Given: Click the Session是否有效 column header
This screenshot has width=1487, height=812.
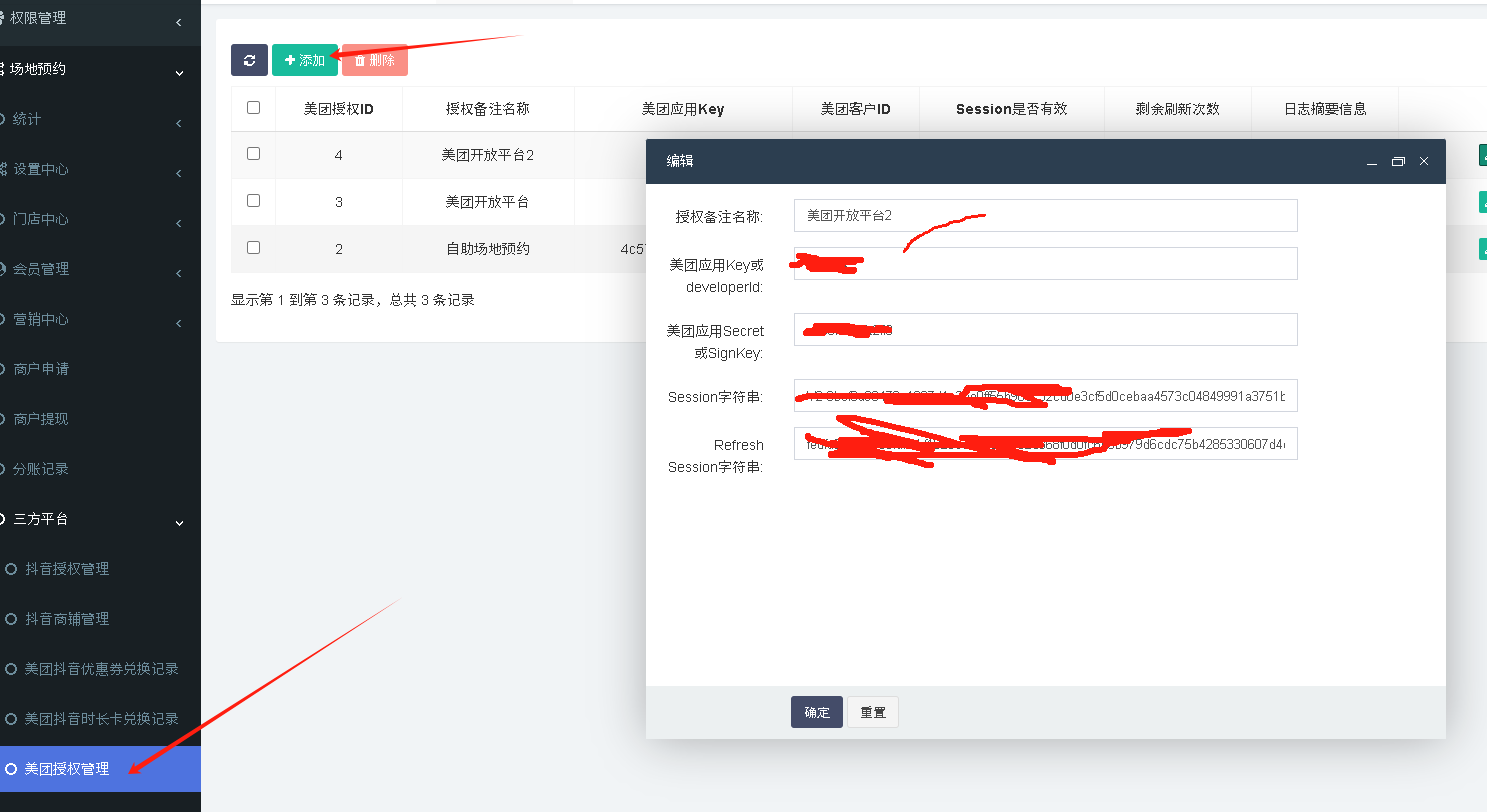Looking at the screenshot, I should coord(1011,109).
